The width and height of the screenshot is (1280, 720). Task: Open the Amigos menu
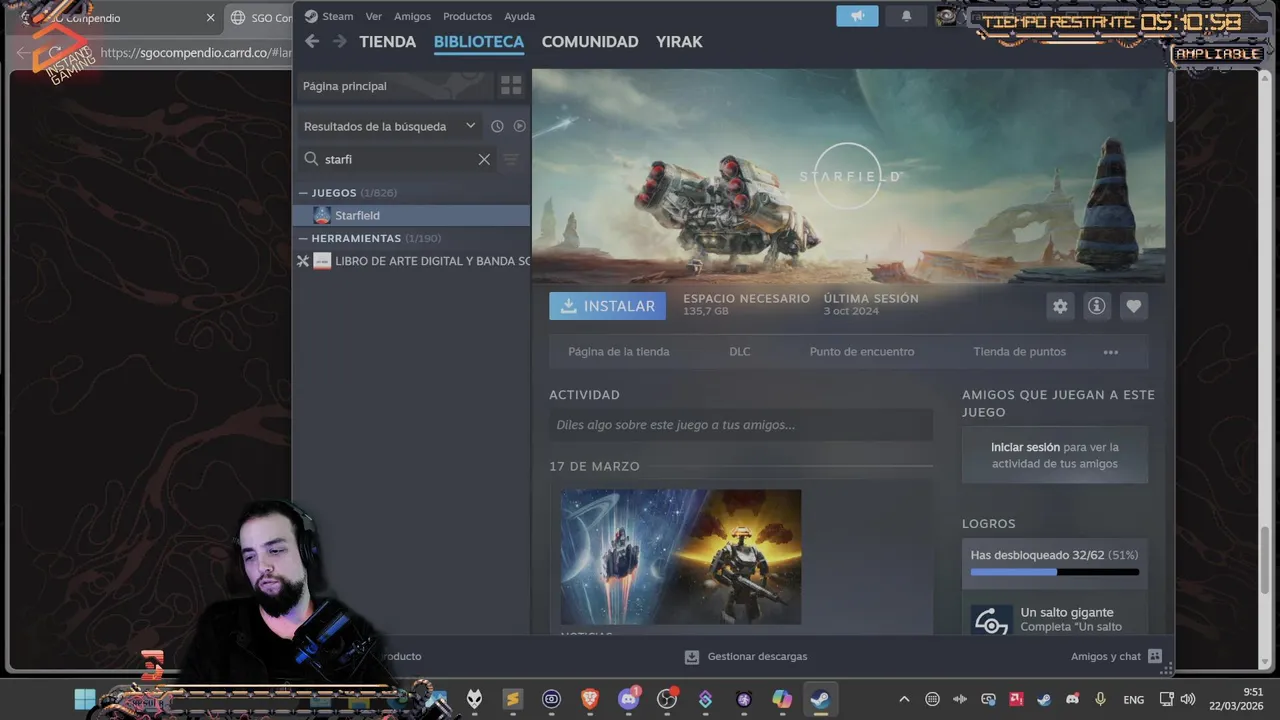pyautogui.click(x=412, y=16)
